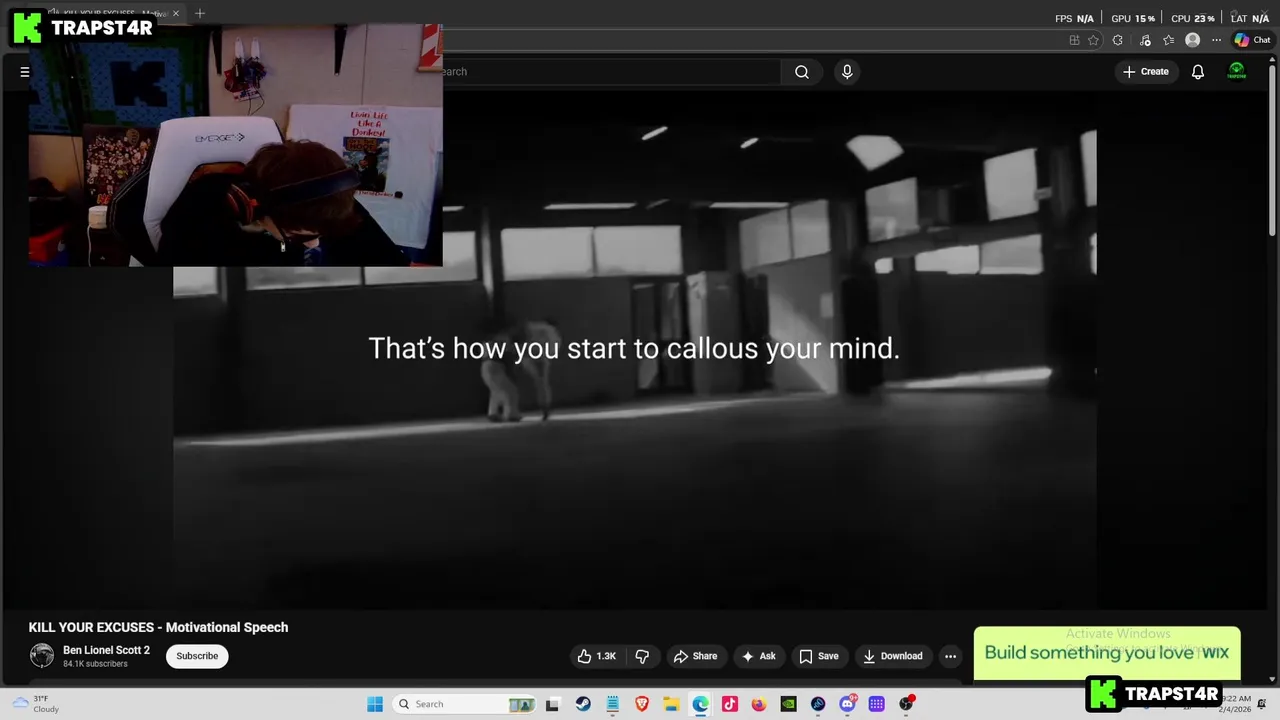The height and width of the screenshot is (720, 1280).
Task: Open Edge split screen icon in address bar
Action: (x=1074, y=40)
